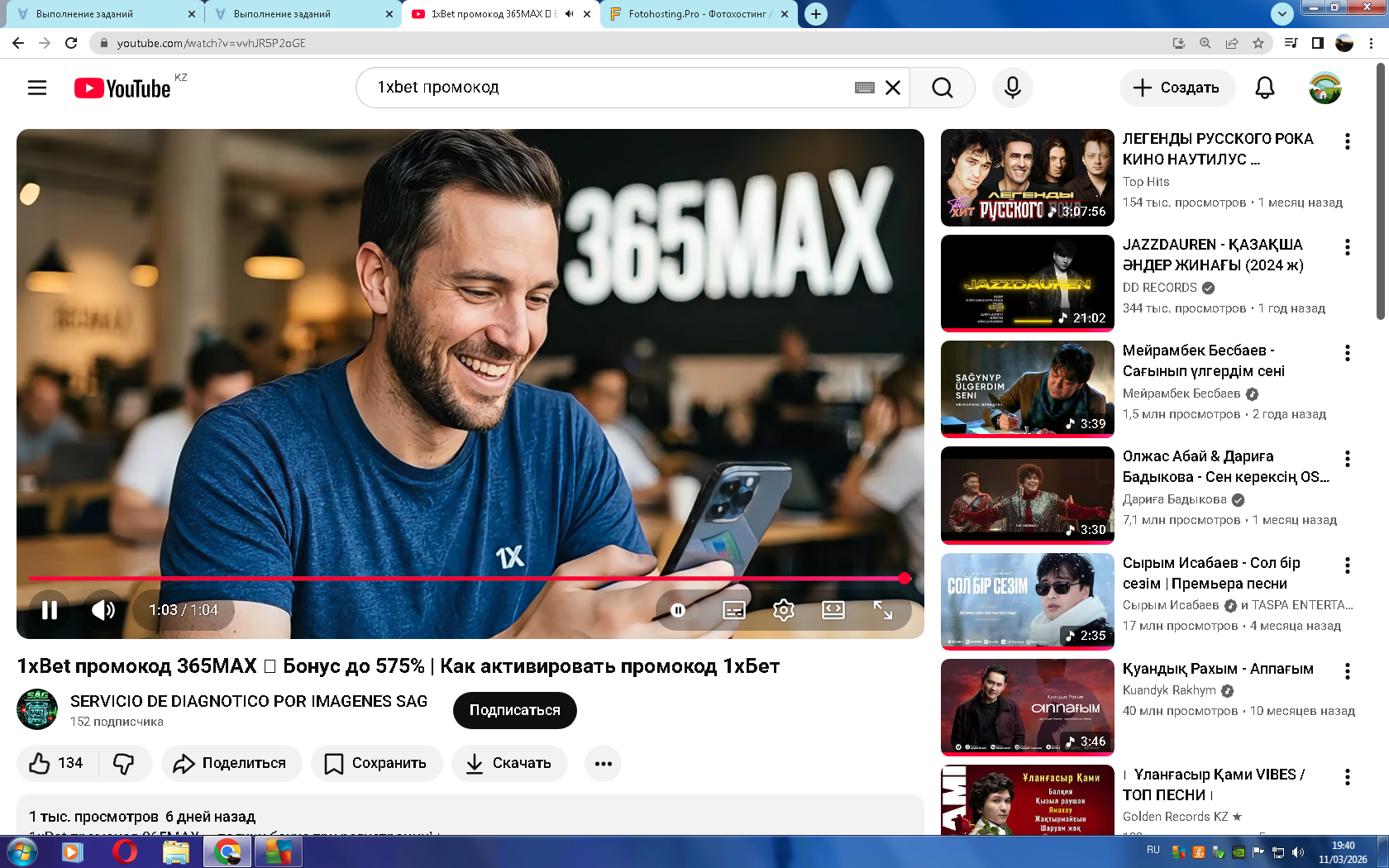Viewport: 1389px width, 868px height.
Task: Click the Подписаться subscribe button
Action: tap(514, 710)
